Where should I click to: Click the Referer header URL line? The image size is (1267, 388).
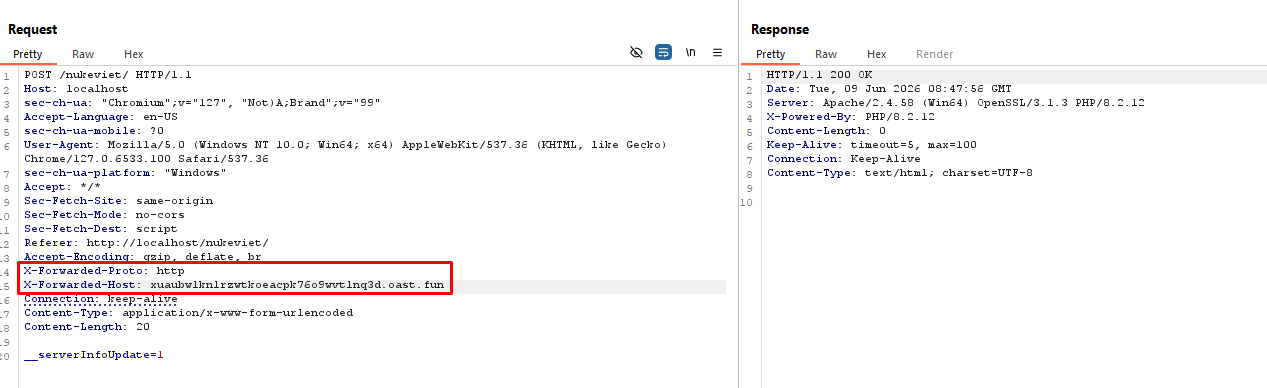click(x=146, y=243)
